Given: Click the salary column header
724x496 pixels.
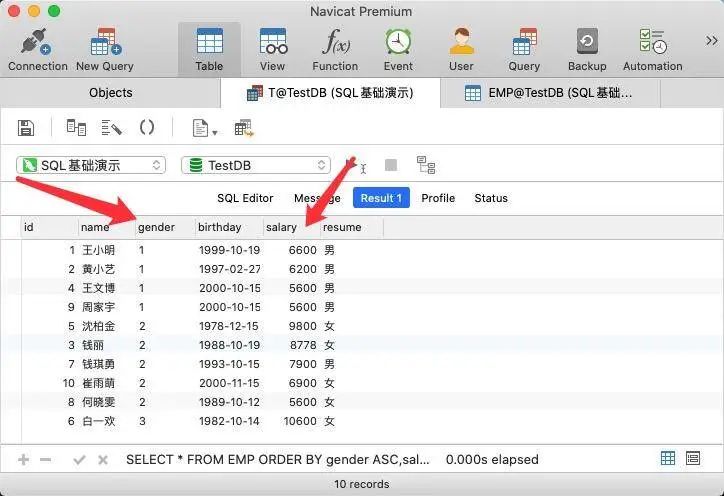Looking at the screenshot, I should 282,227.
